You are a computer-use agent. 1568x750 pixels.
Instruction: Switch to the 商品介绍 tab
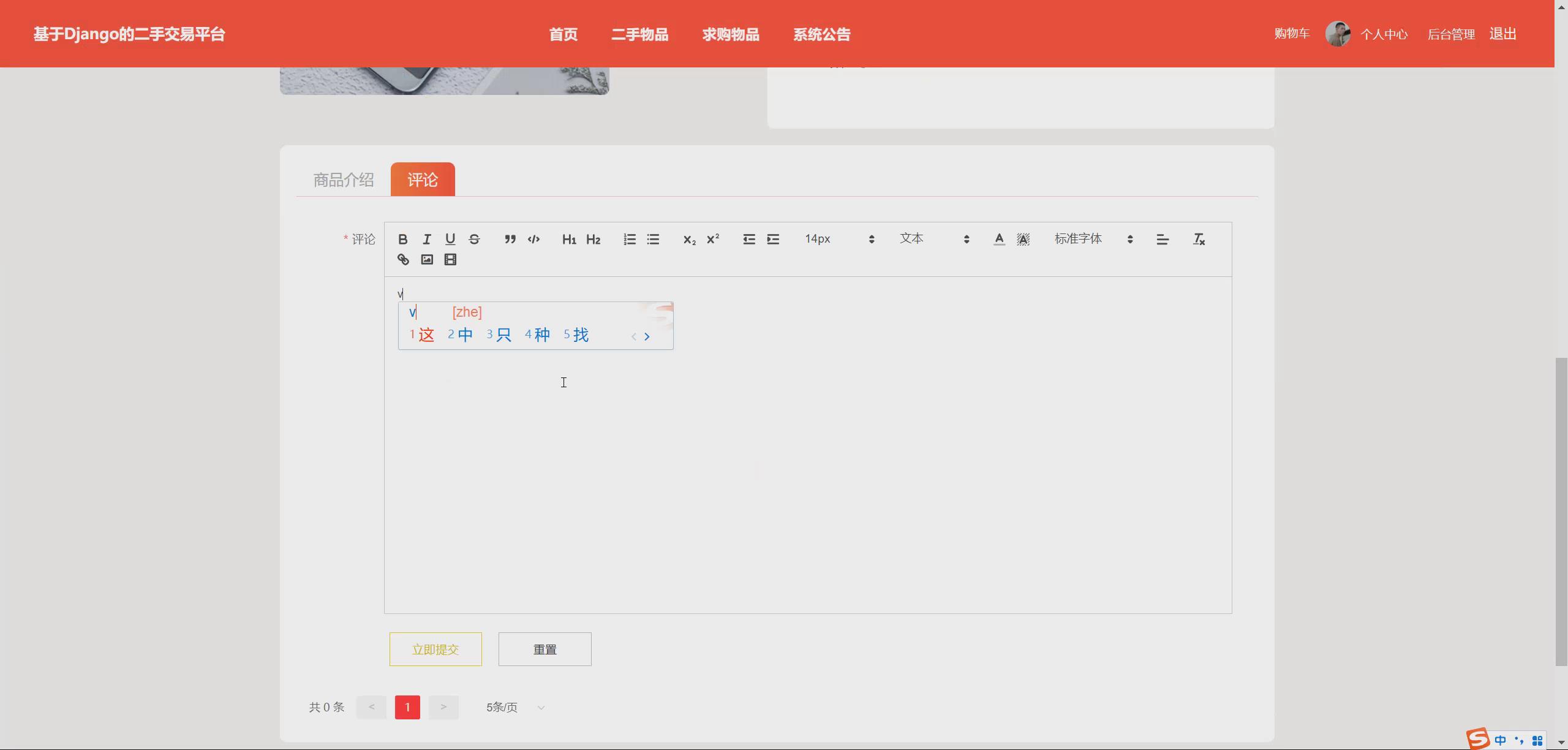coord(343,180)
